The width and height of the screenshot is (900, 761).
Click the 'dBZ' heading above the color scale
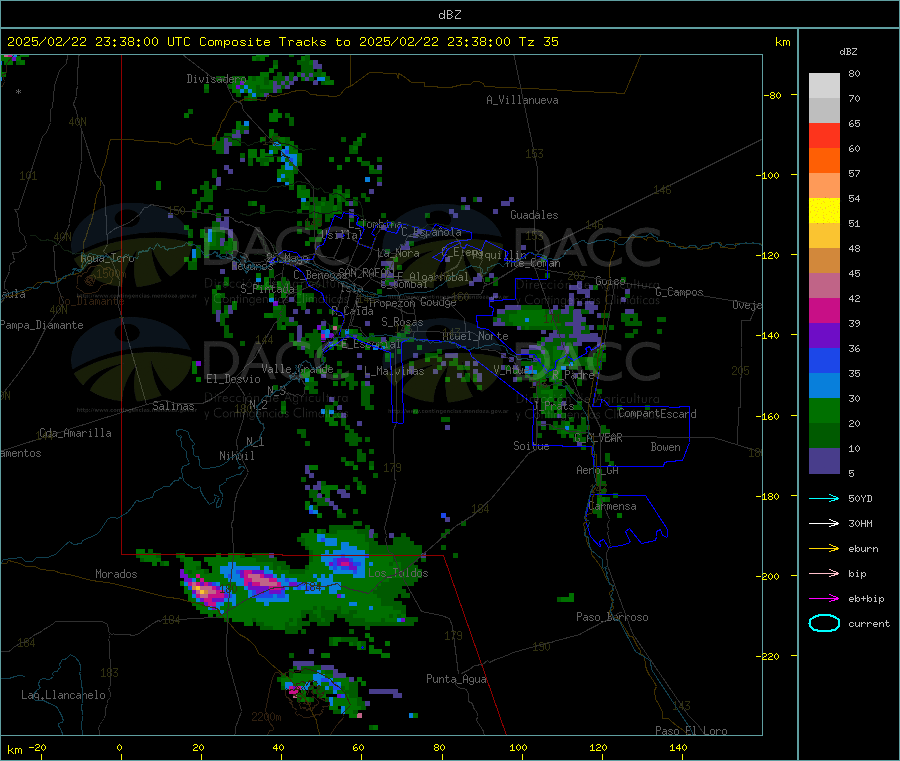point(848,52)
